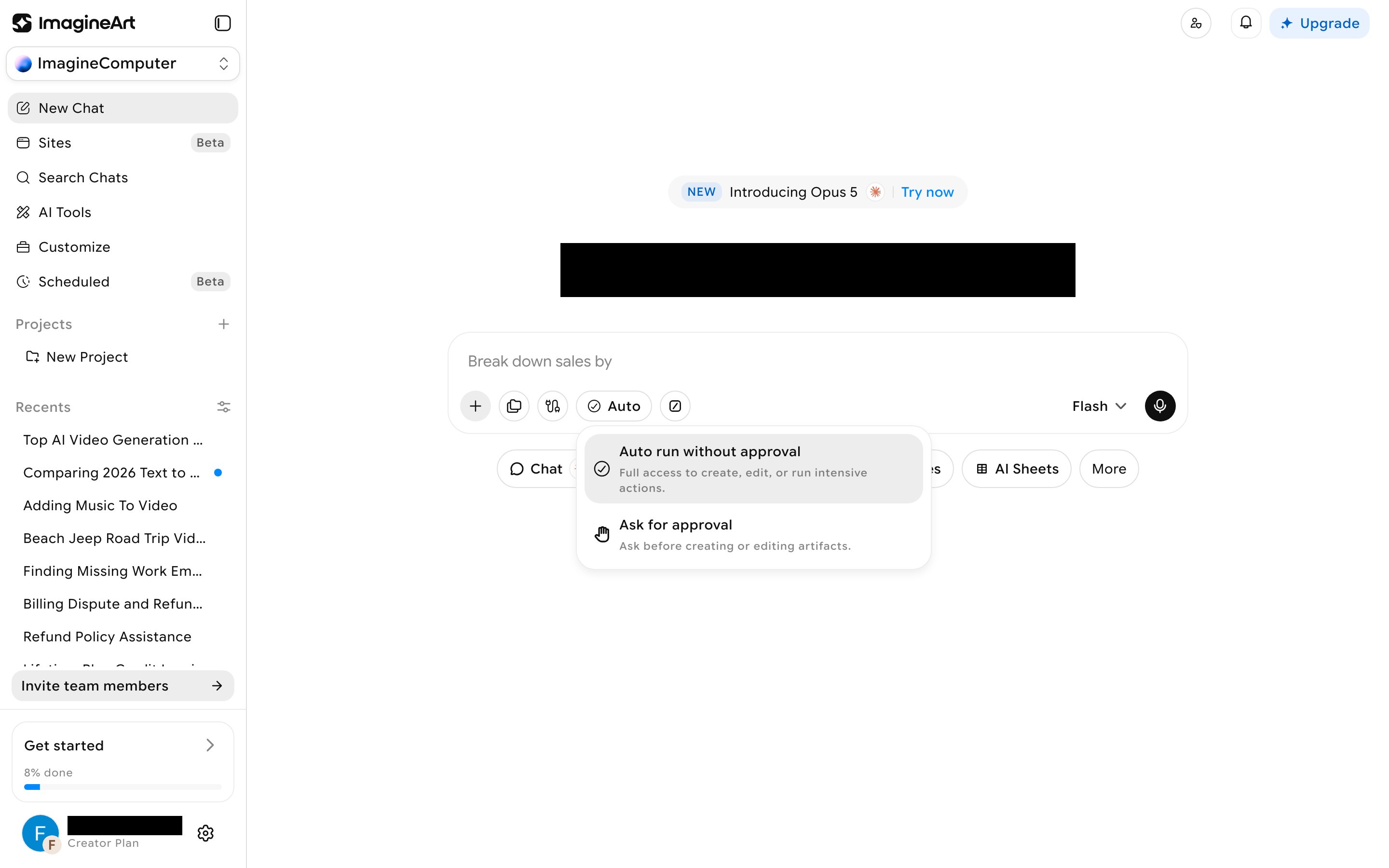1389x868 pixels.
Task: Go to AI Tools
Action: coord(123,212)
